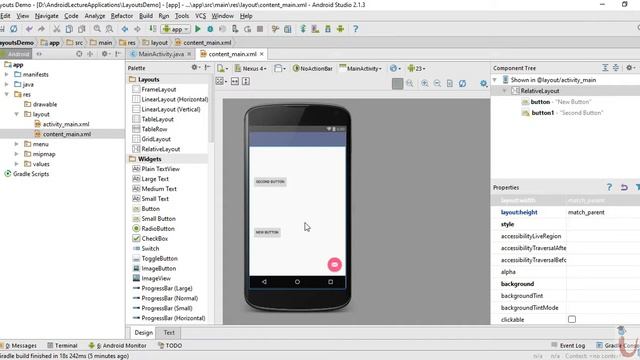
Task: Zoom in on the design preview
Action: [x=425, y=83]
